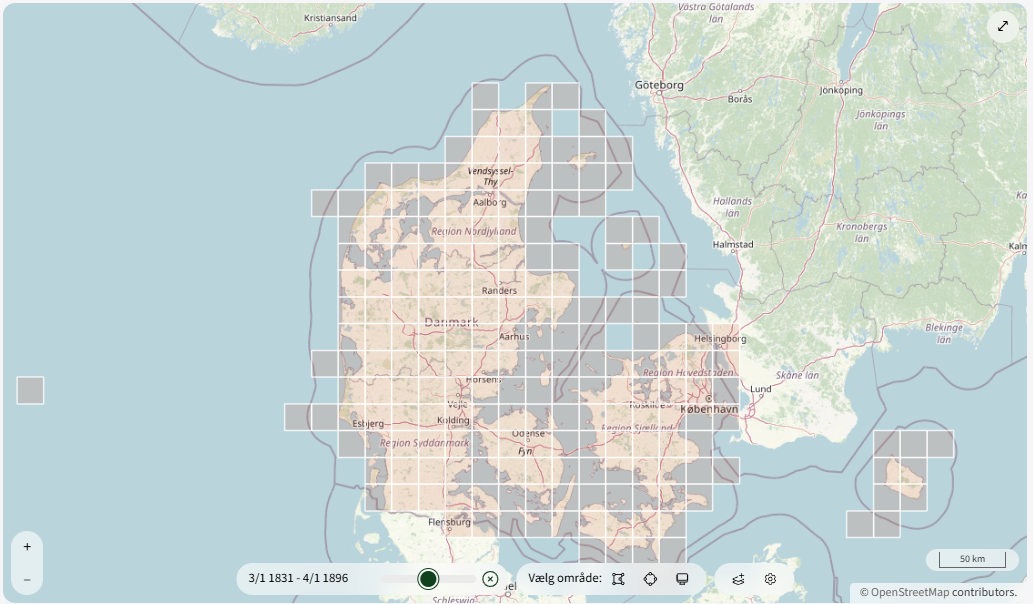Select the screen extent area tool
1033x604 pixels.
[x=682, y=579]
